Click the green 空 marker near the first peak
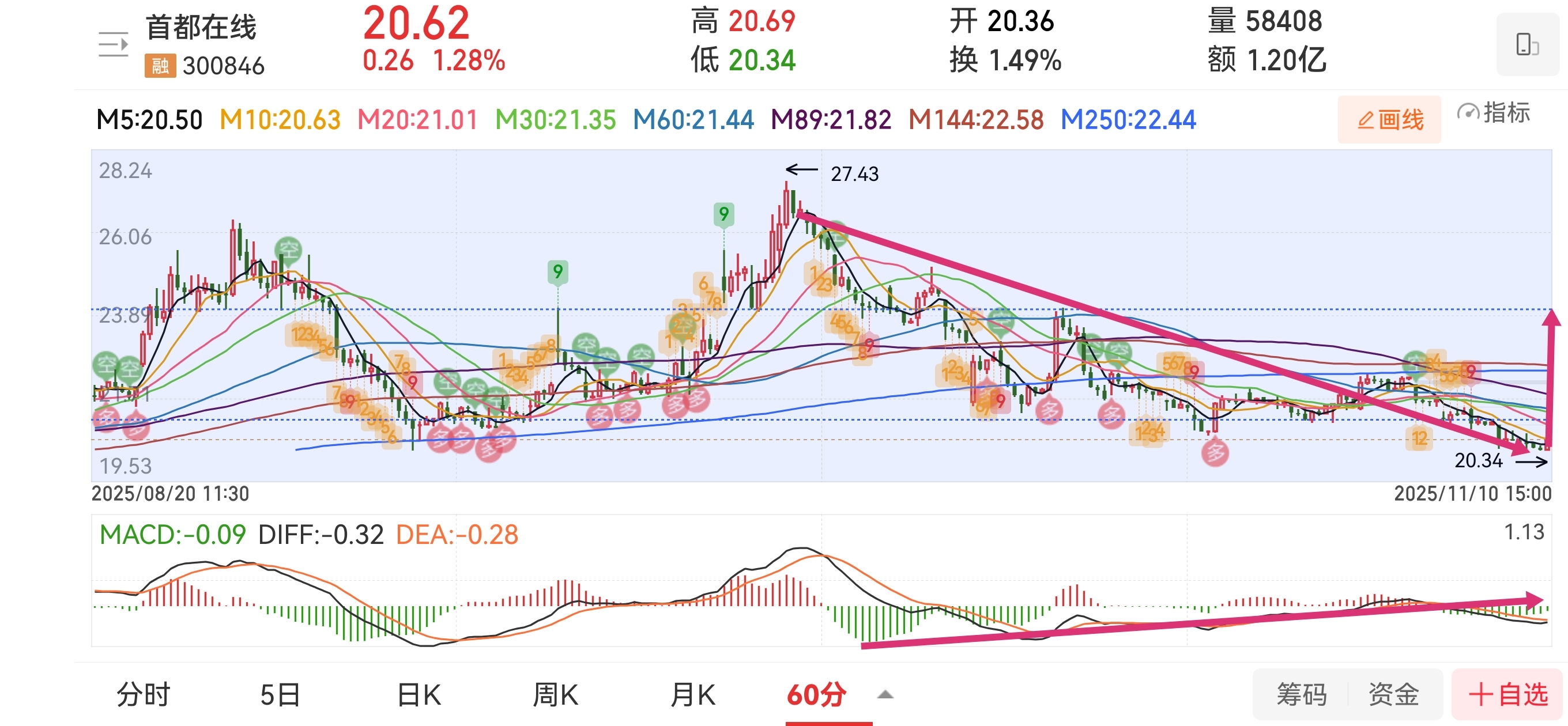 click(x=288, y=249)
